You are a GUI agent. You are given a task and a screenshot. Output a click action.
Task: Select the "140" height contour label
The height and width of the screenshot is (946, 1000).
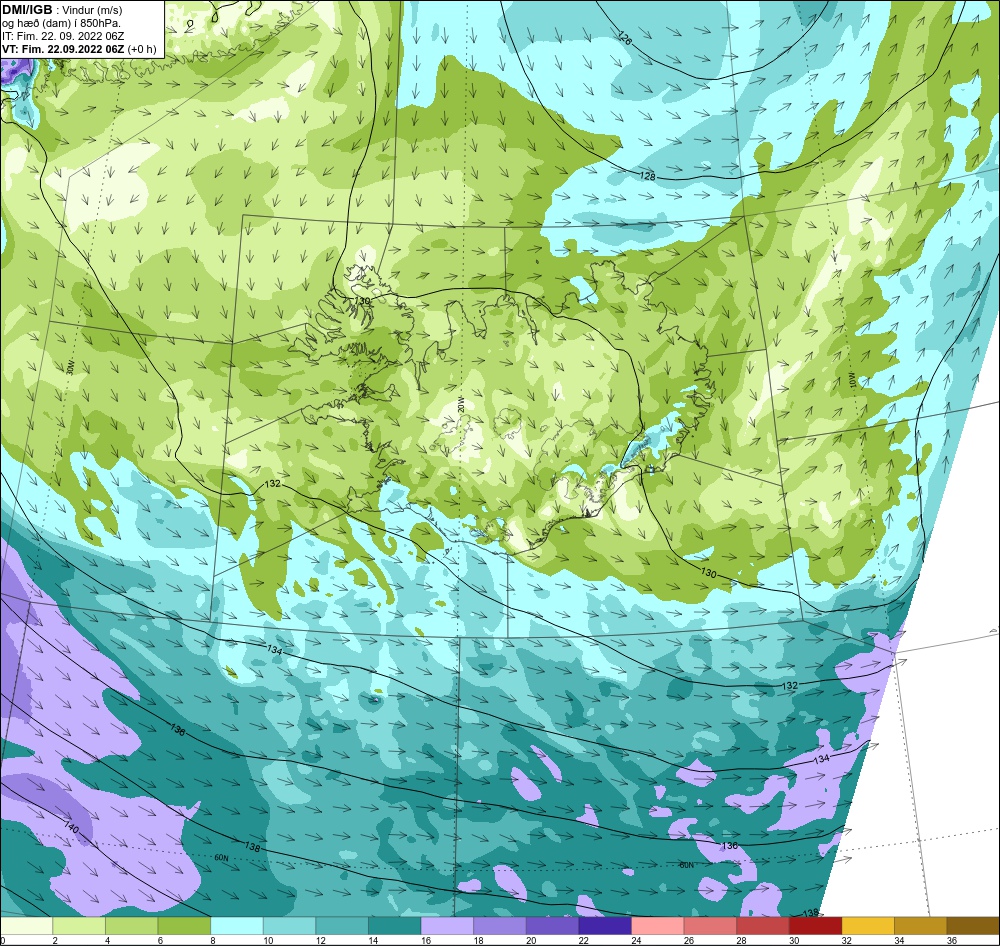click(71, 828)
